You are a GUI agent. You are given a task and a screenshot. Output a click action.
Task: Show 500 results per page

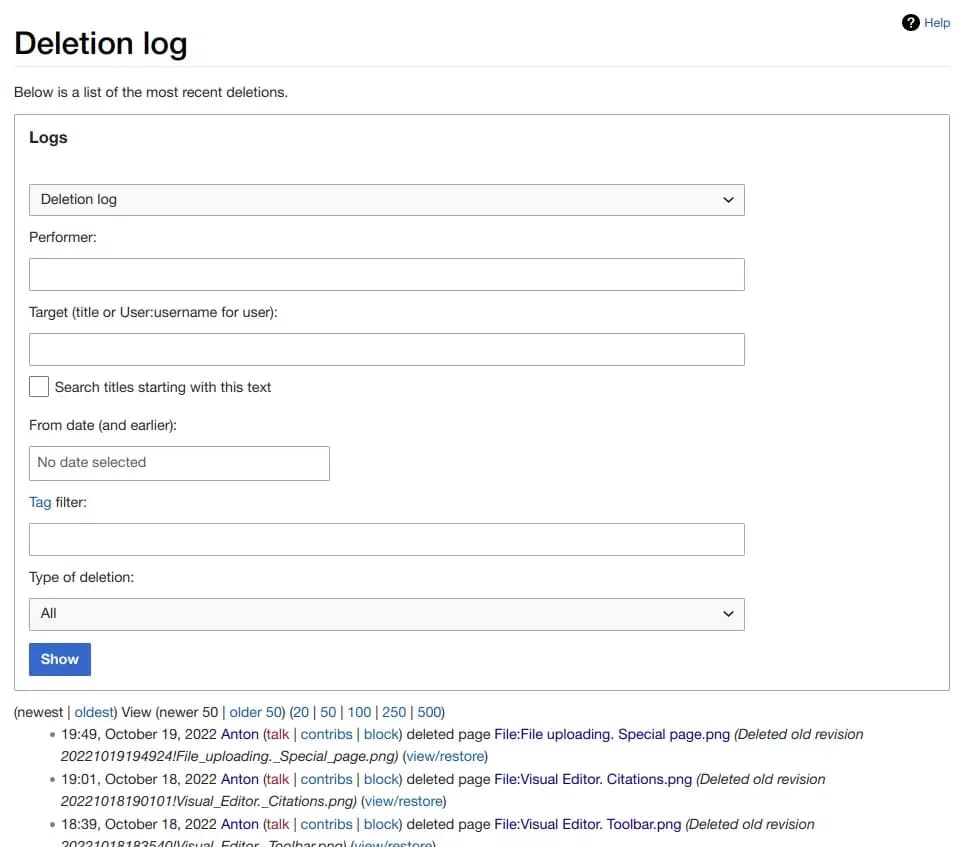429,712
